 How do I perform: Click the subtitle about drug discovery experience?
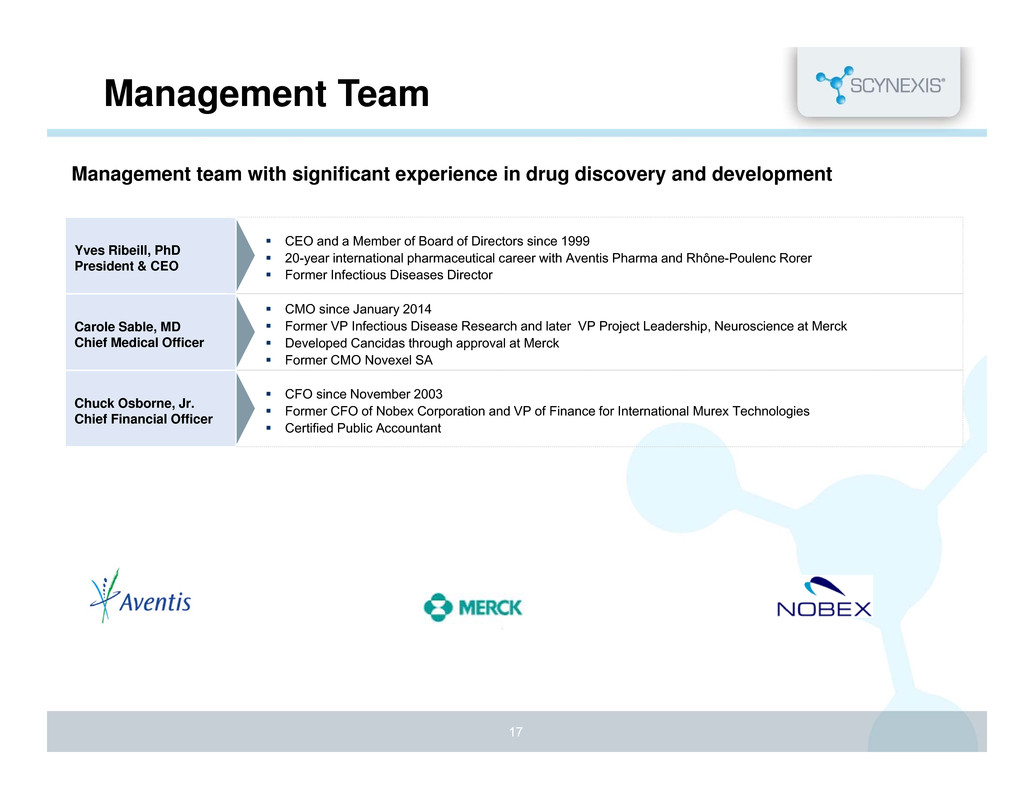coord(451,175)
